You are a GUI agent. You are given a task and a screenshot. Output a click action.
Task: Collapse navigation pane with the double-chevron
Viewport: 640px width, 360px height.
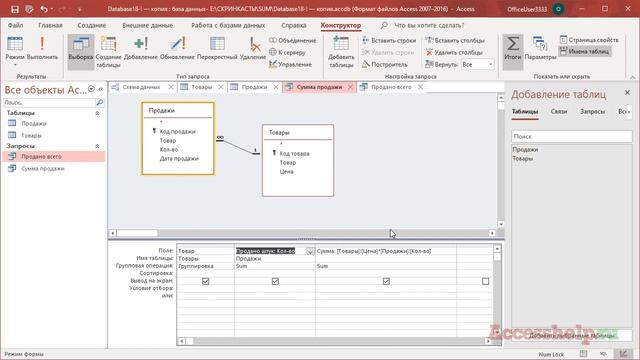click(101, 89)
